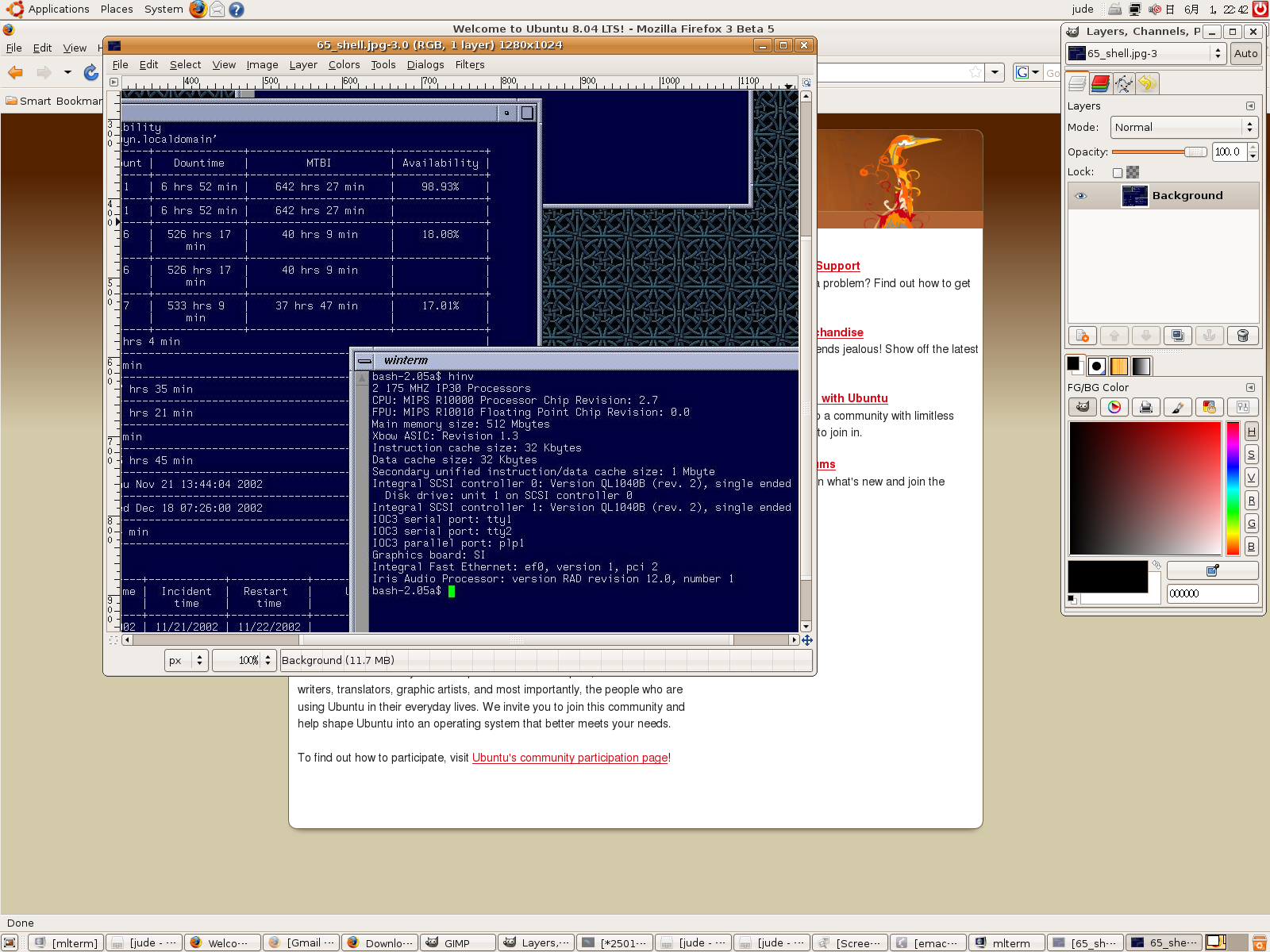This screenshot has height=952, width=1270.
Task: Select the G (Green) channel button
Action: pos(1251,523)
